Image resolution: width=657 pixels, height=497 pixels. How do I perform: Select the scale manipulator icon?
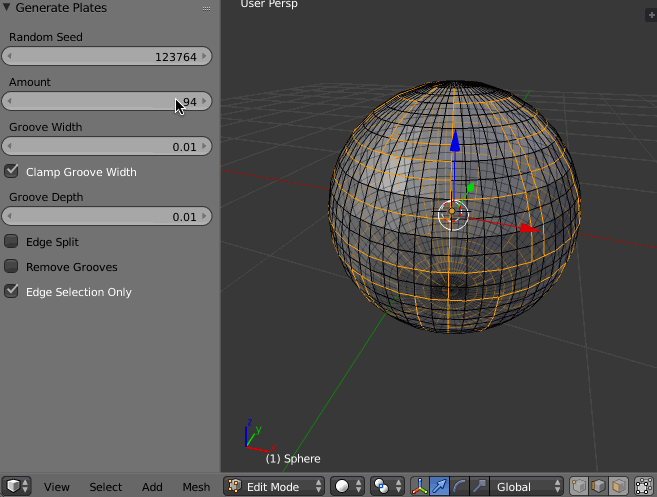coord(479,487)
